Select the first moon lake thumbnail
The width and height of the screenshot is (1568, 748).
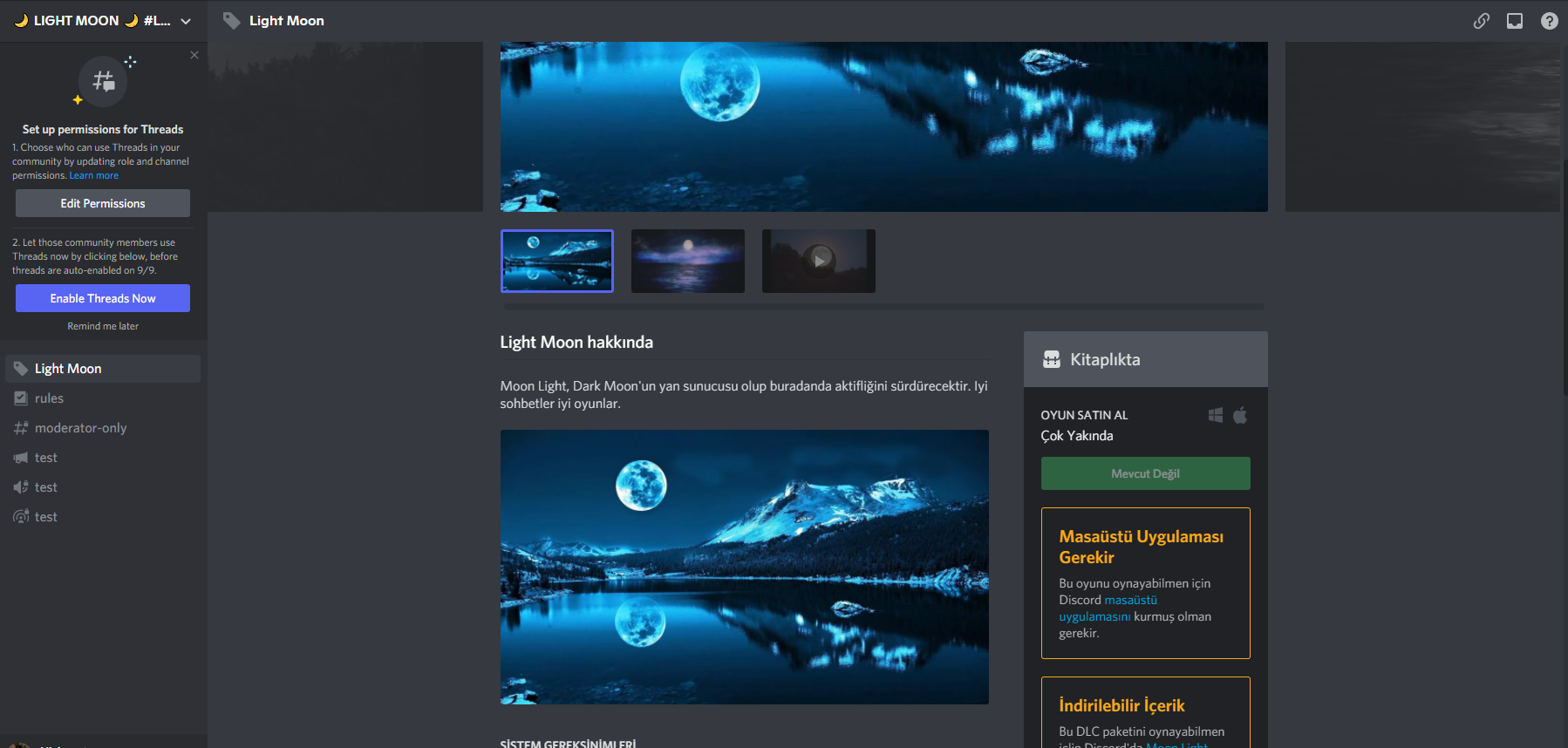[x=557, y=261]
